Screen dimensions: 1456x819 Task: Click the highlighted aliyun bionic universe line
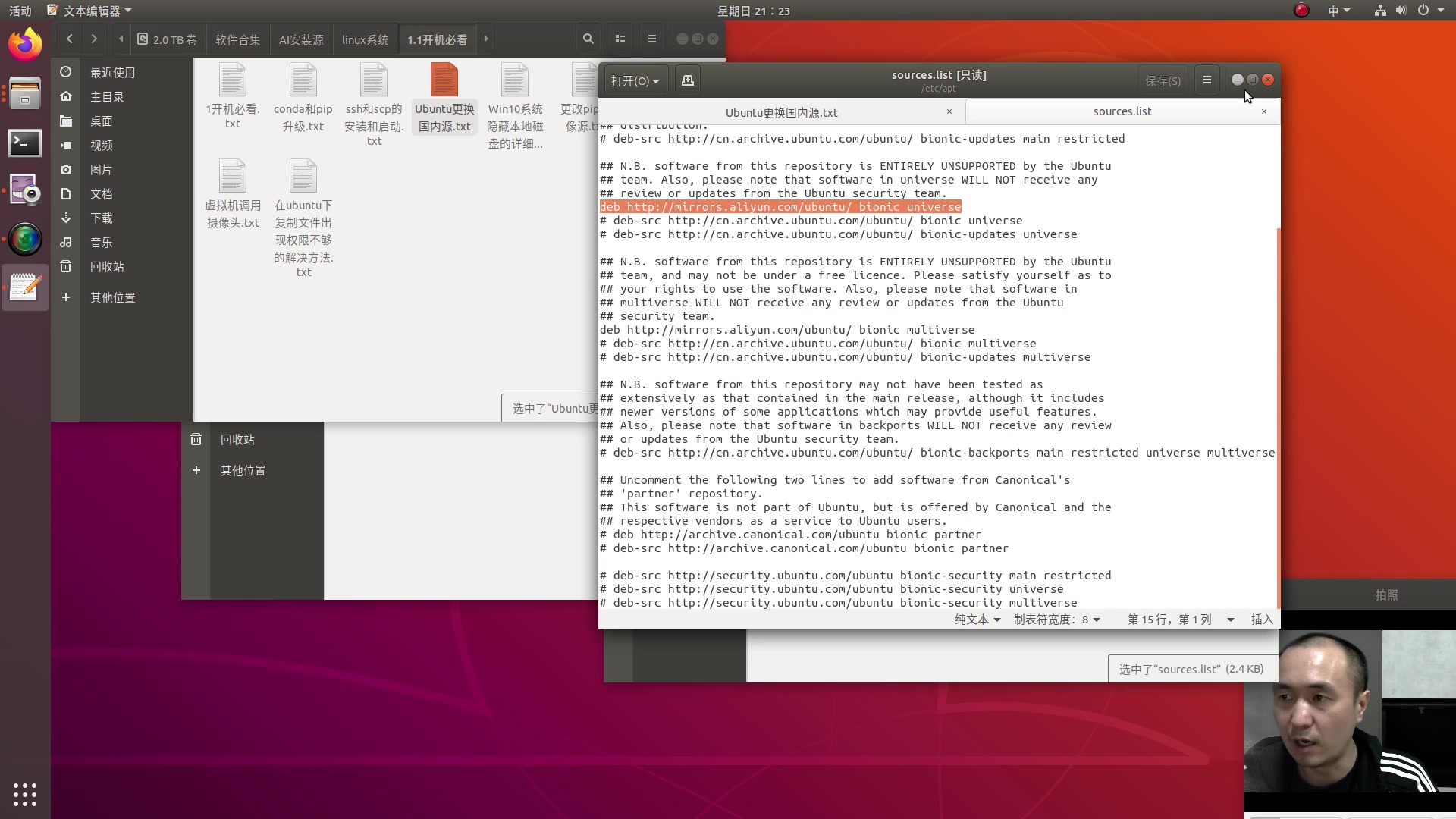click(780, 207)
